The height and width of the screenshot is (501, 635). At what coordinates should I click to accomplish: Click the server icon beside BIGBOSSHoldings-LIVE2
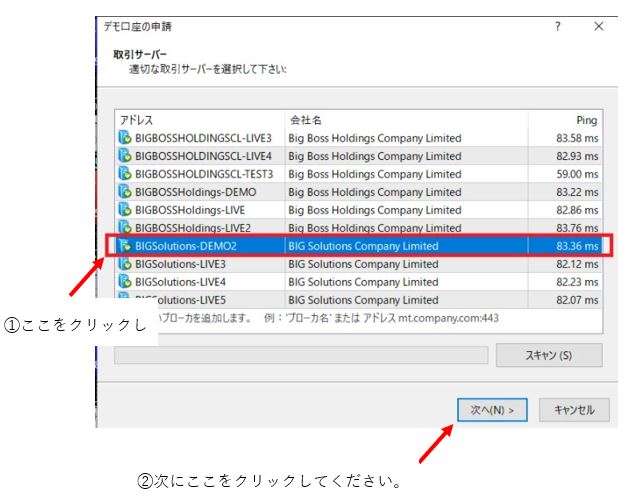tap(125, 228)
